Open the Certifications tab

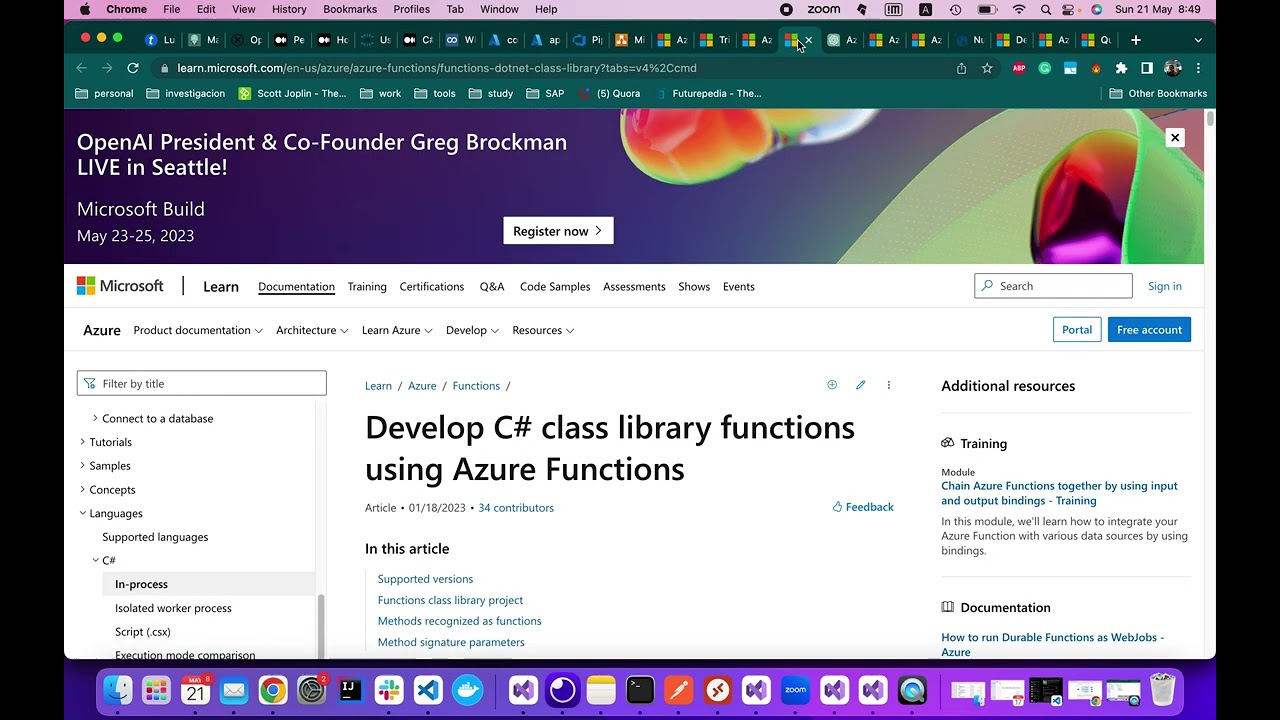click(432, 286)
